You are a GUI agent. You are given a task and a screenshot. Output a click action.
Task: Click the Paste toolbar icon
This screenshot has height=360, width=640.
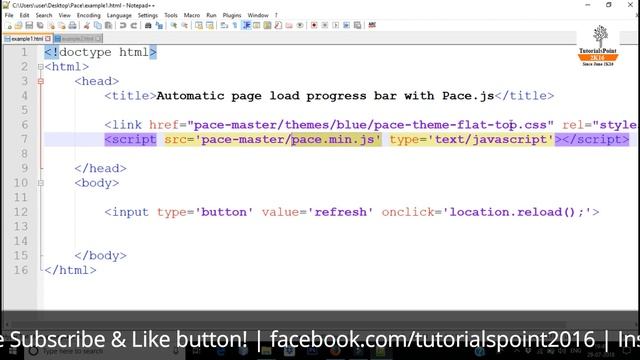tap(108, 25)
